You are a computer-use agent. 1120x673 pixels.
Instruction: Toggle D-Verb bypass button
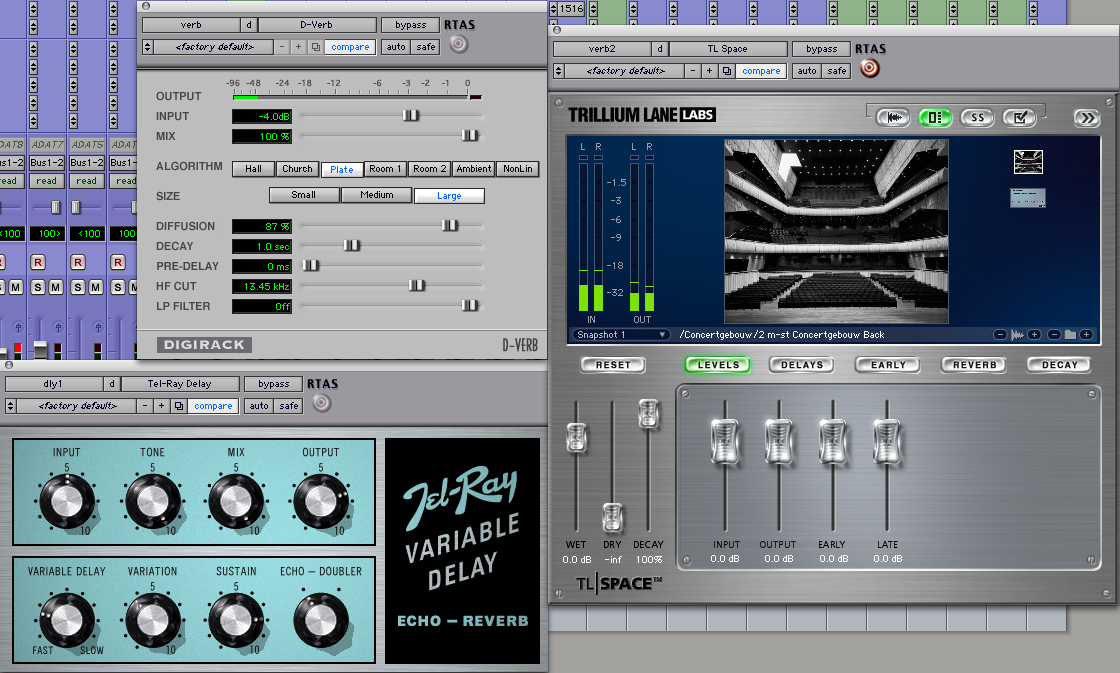point(411,25)
